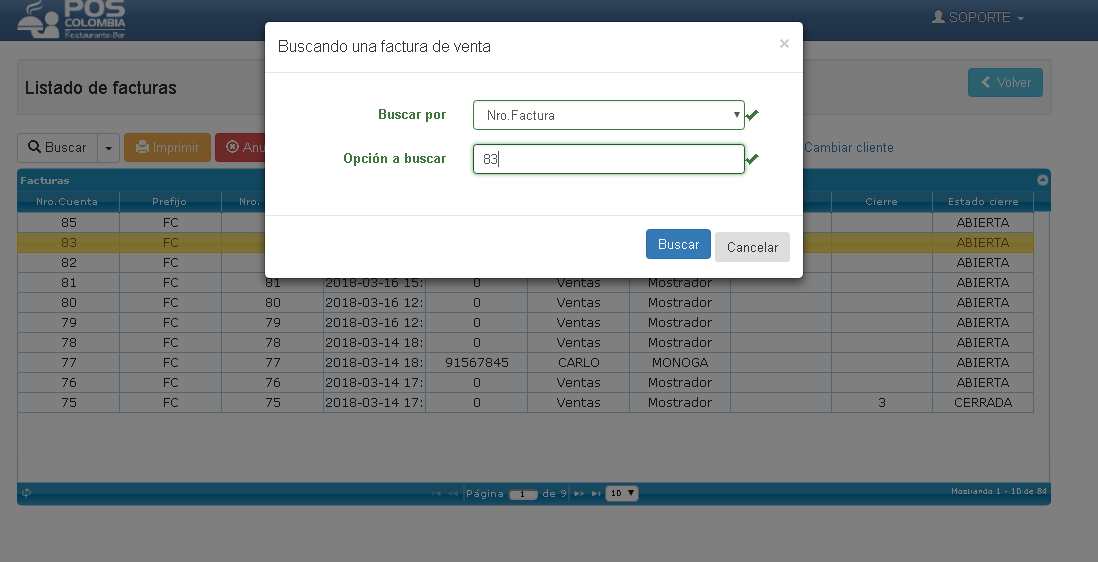Viewport: 1098px width, 562px height.
Task: Cancel the invoice search dialog
Action: pyautogui.click(x=752, y=247)
